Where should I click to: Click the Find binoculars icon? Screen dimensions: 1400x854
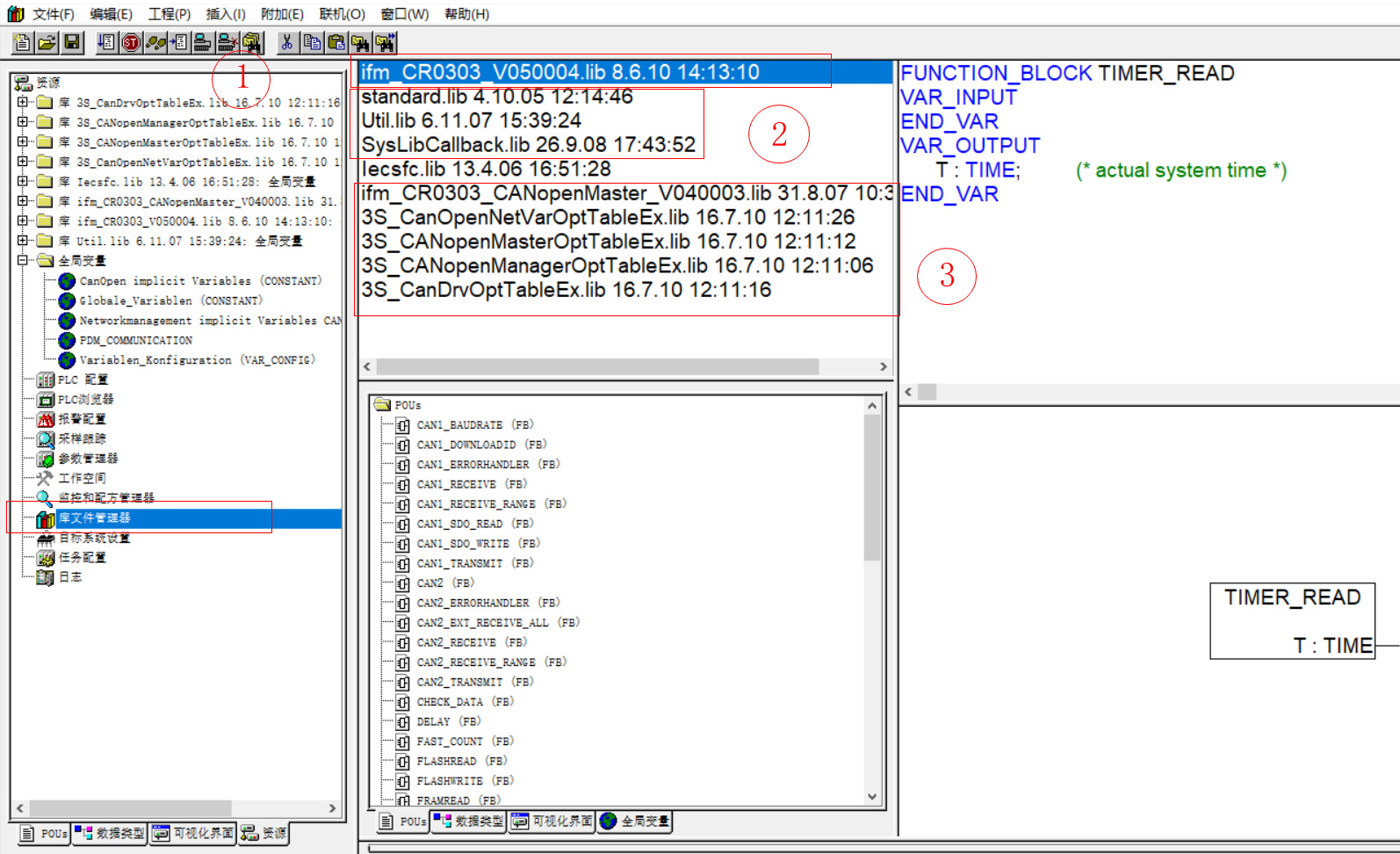point(360,42)
